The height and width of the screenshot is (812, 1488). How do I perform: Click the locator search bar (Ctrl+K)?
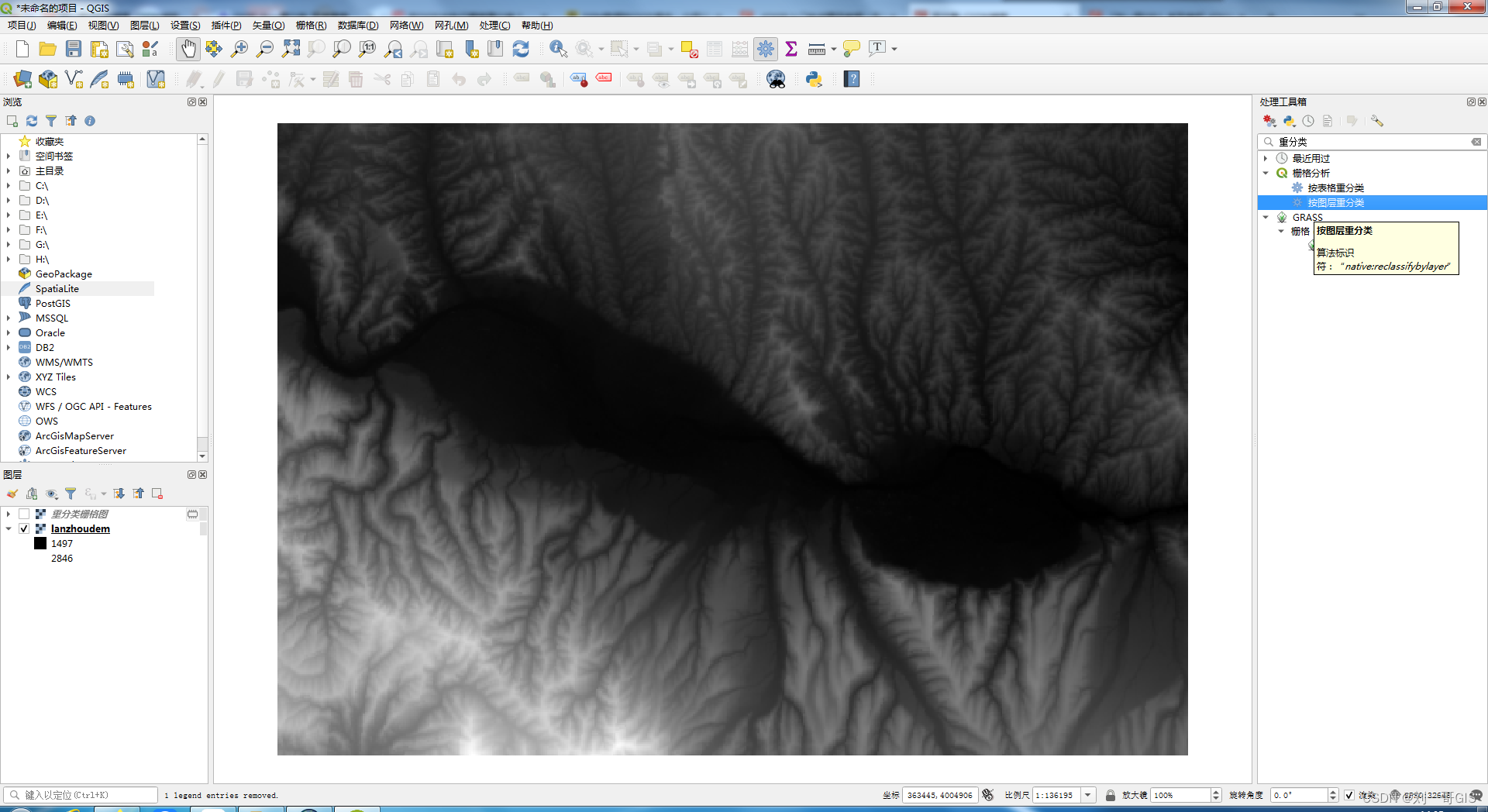81,795
